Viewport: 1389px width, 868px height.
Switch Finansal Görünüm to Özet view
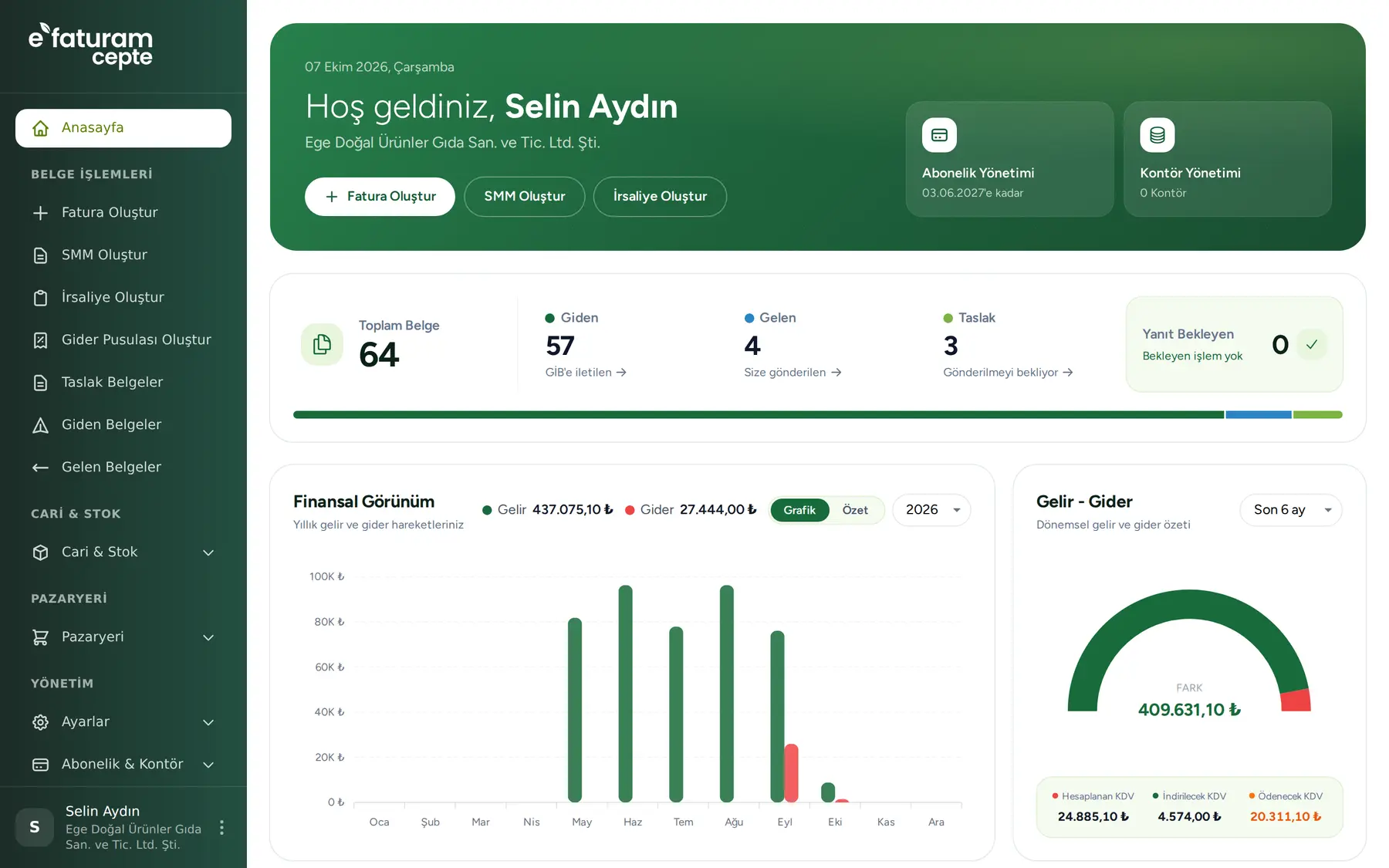coord(855,510)
